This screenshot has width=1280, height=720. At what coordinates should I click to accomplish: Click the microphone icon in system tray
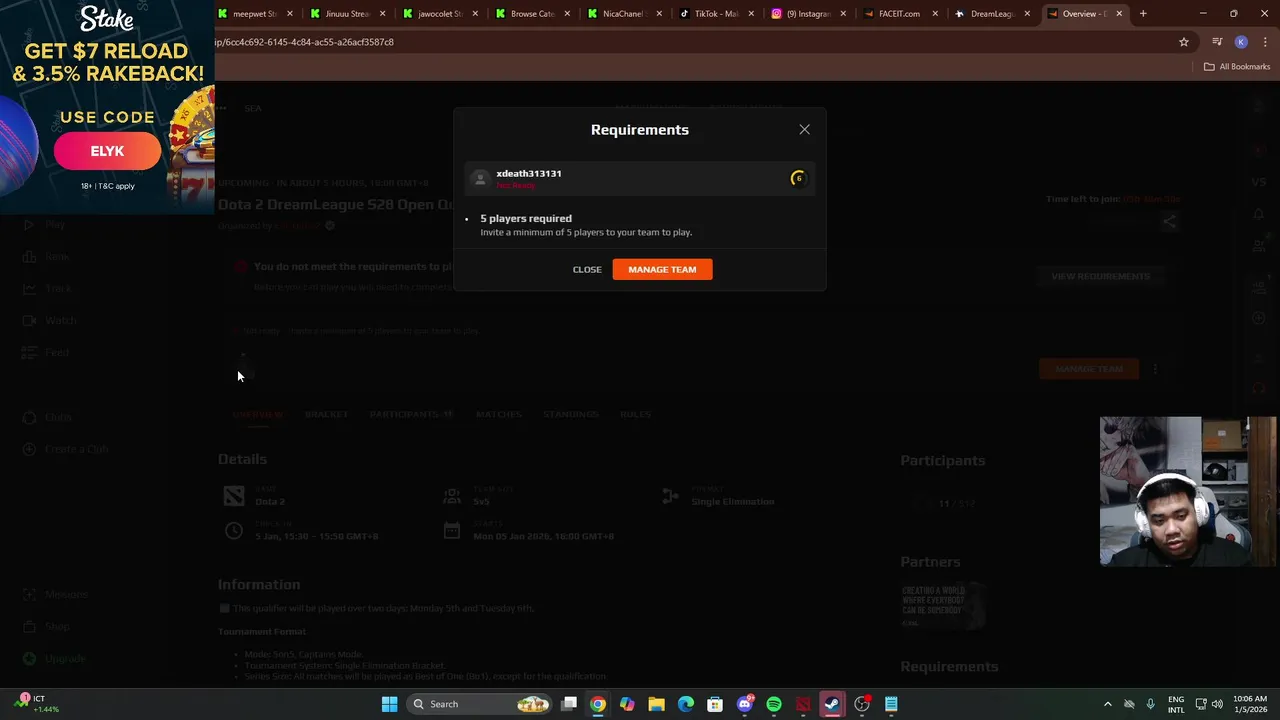point(1151,704)
